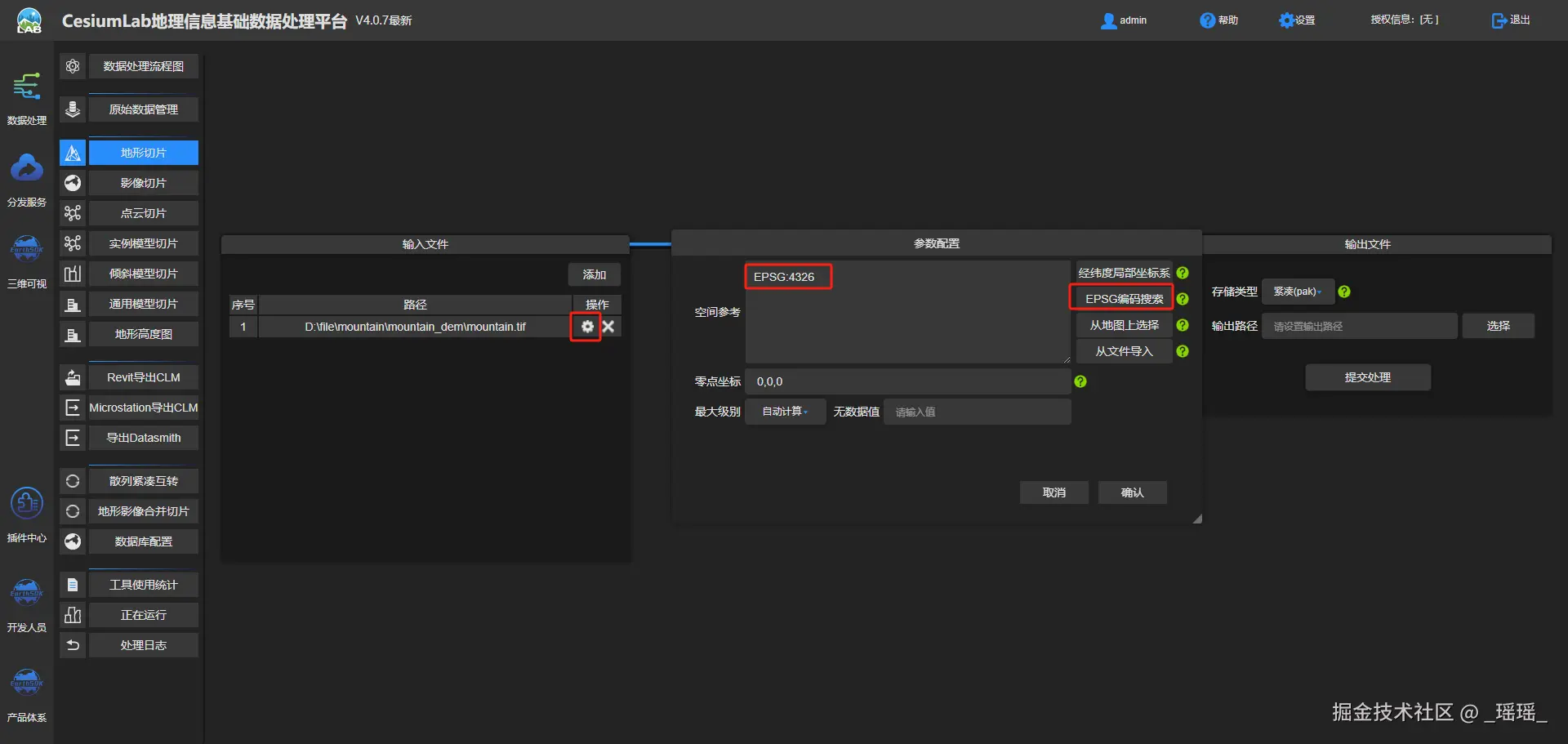Open 数据处理流程图 menu item
This screenshot has height=744, width=1568.
(x=144, y=66)
